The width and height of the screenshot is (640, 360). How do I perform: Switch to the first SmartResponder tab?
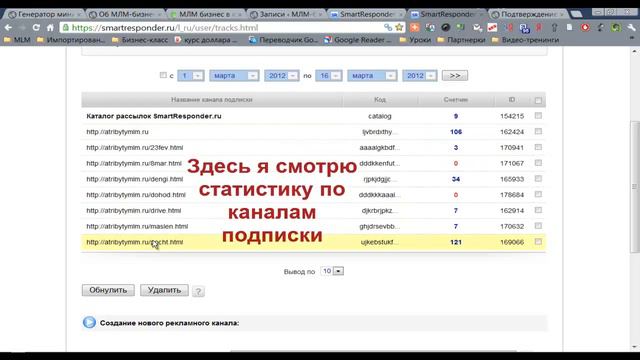point(366,14)
